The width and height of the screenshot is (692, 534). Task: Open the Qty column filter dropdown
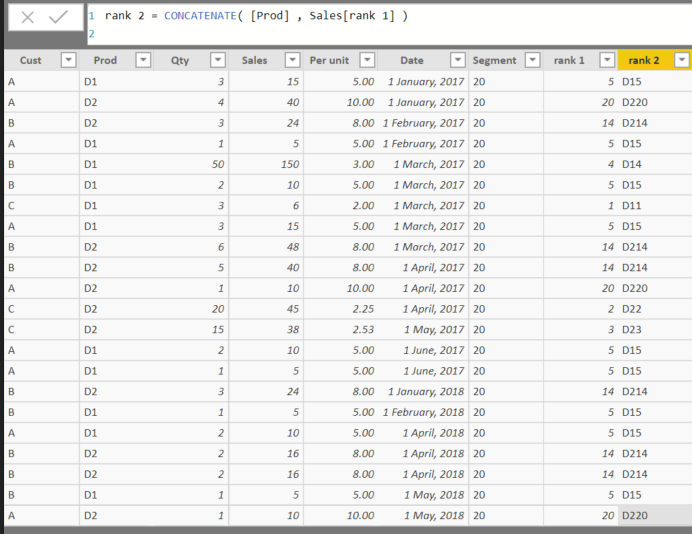tap(218, 60)
